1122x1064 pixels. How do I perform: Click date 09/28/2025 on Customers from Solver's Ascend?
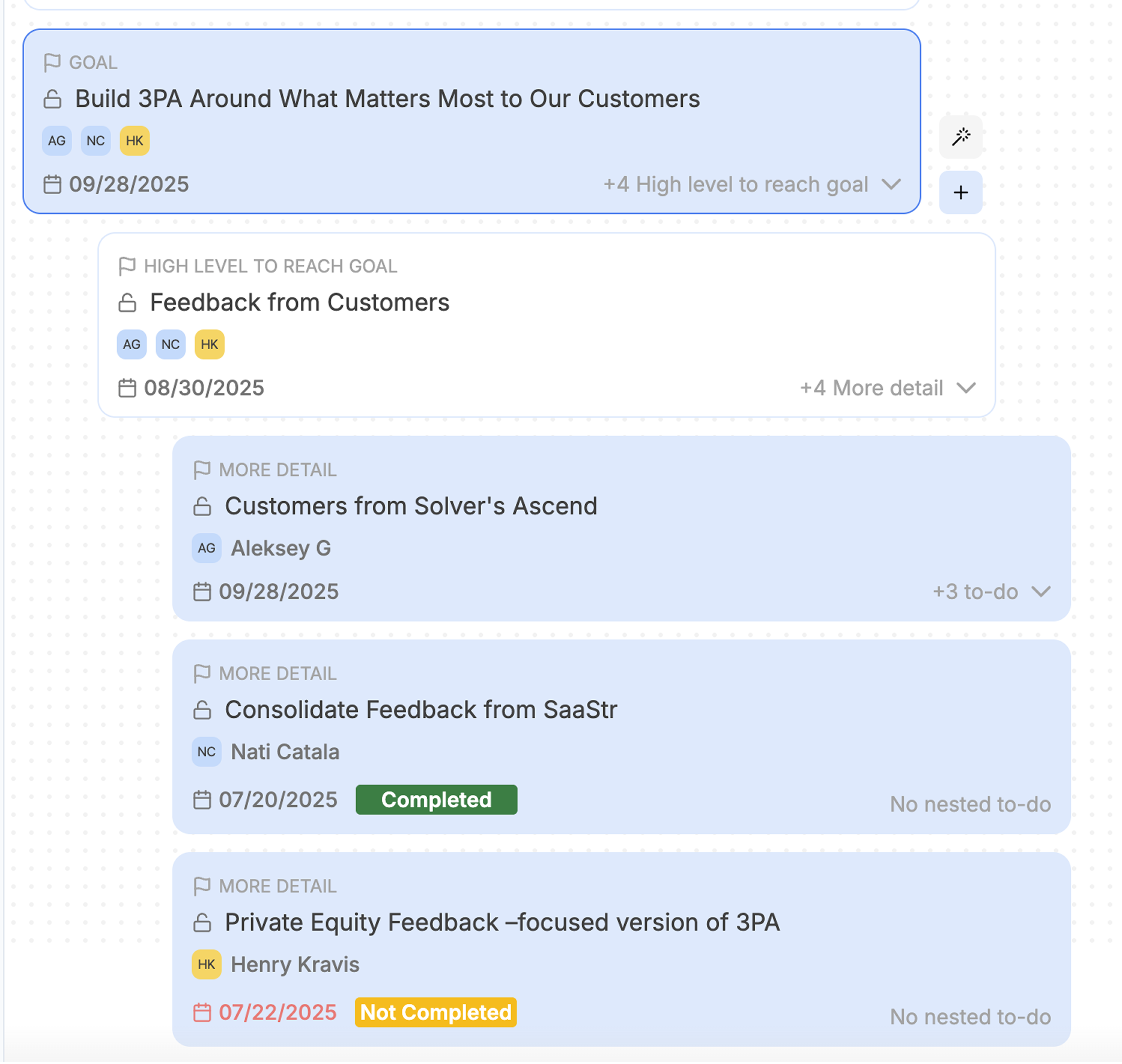click(x=279, y=592)
